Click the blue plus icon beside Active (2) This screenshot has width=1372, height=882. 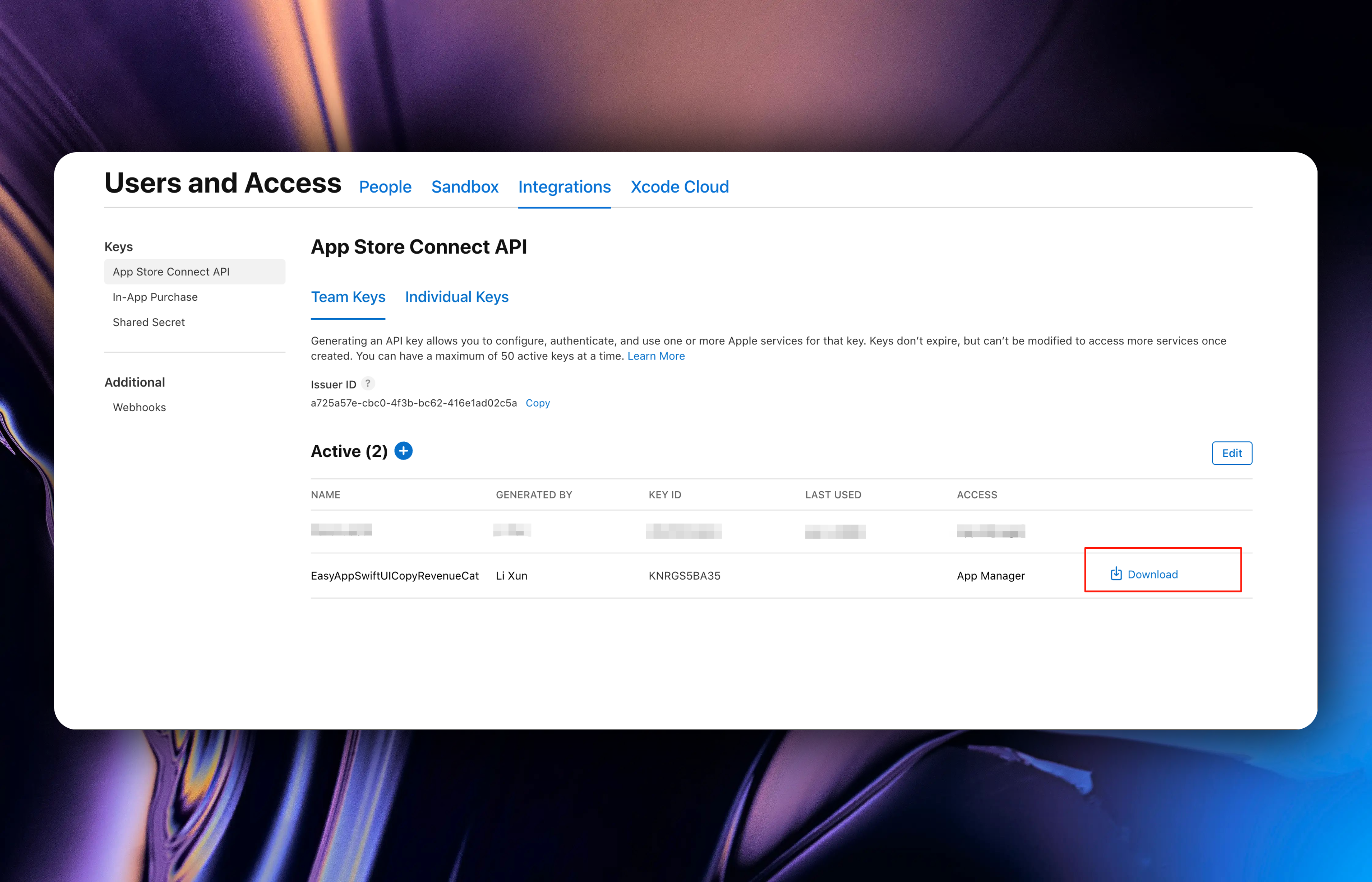click(403, 451)
